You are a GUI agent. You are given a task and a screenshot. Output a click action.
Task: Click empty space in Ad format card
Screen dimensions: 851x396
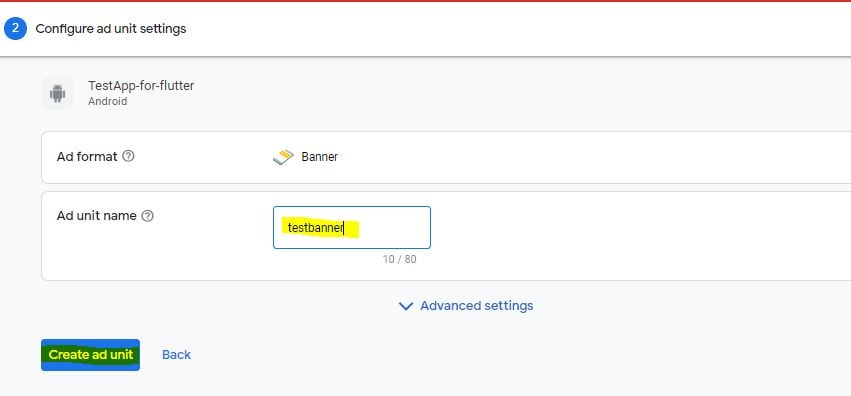coord(597,157)
